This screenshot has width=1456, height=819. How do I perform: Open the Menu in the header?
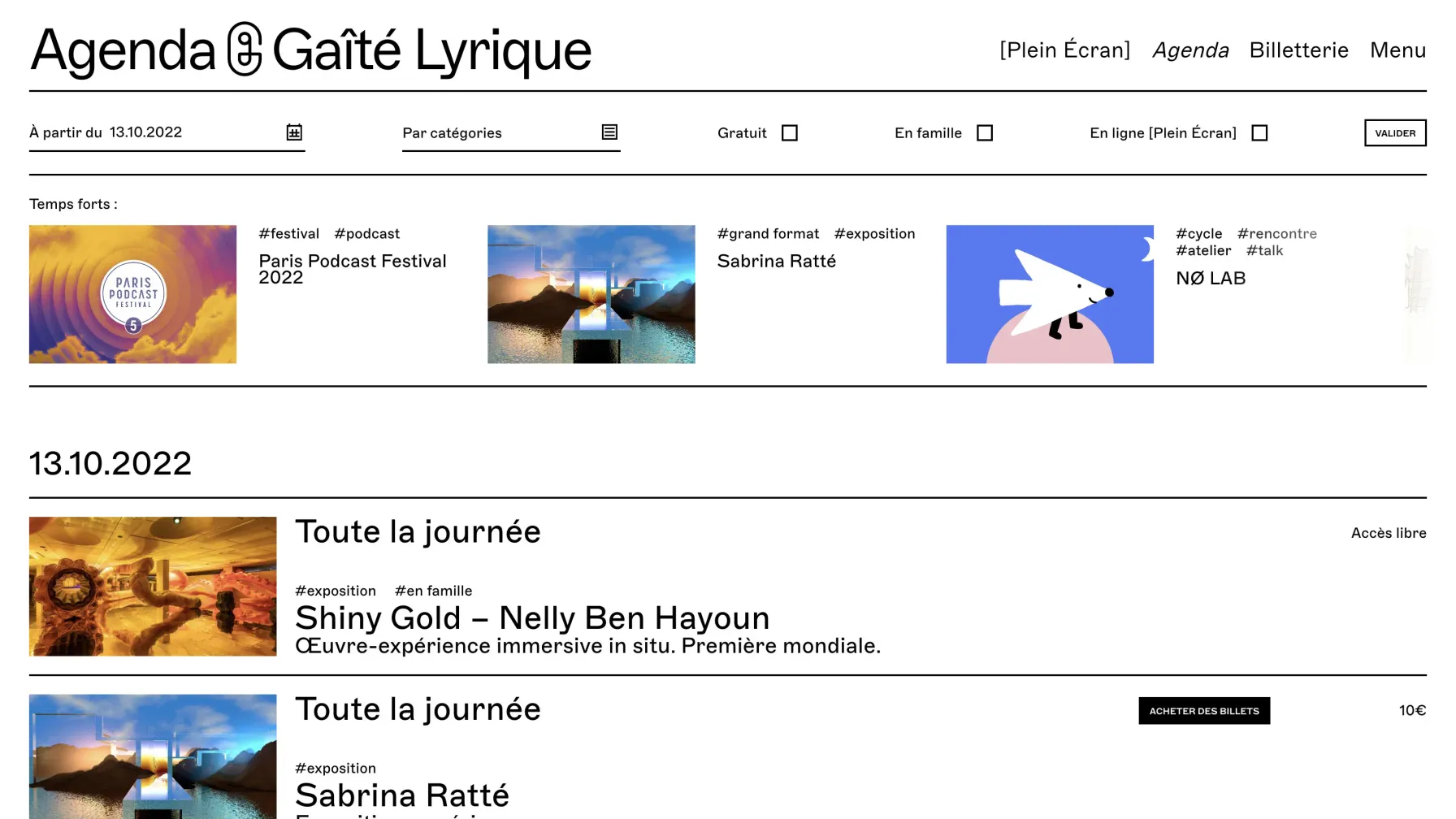[1397, 50]
